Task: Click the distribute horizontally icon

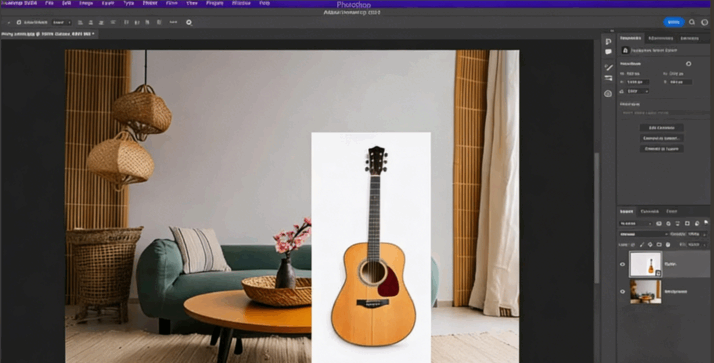Action: point(159,22)
